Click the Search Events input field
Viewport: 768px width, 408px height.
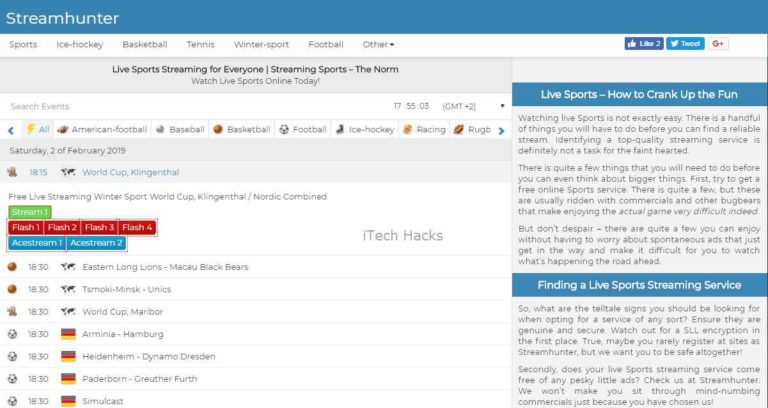click(150, 106)
